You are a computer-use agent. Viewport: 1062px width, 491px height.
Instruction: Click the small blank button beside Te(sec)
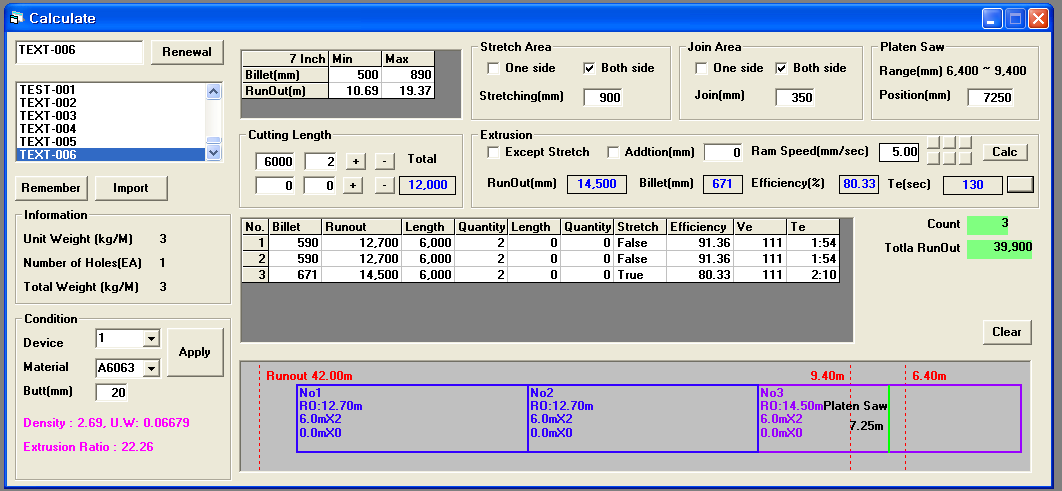[1021, 185]
